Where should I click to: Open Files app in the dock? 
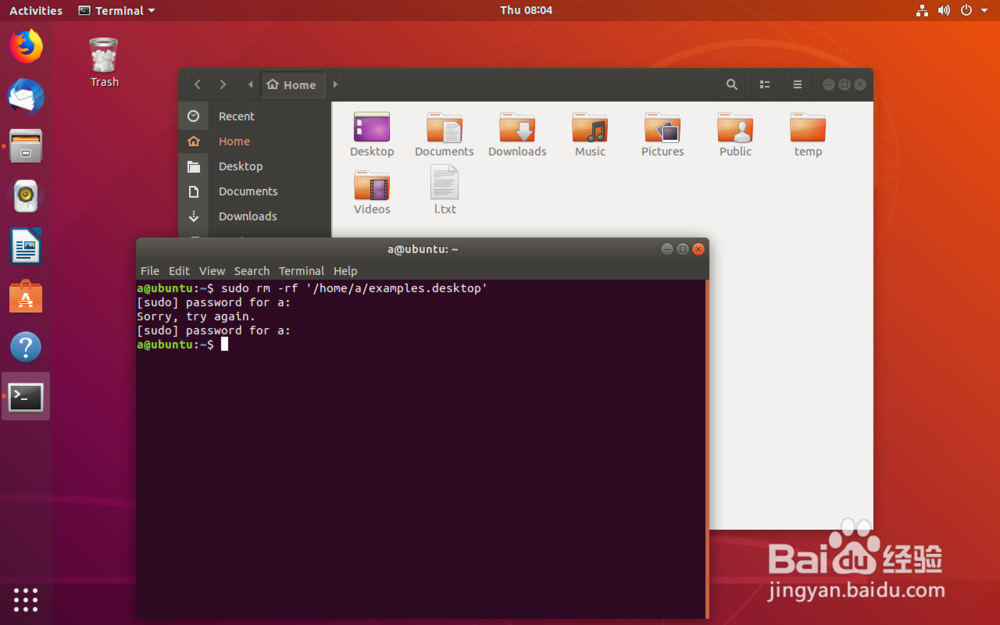click(26, 146)
